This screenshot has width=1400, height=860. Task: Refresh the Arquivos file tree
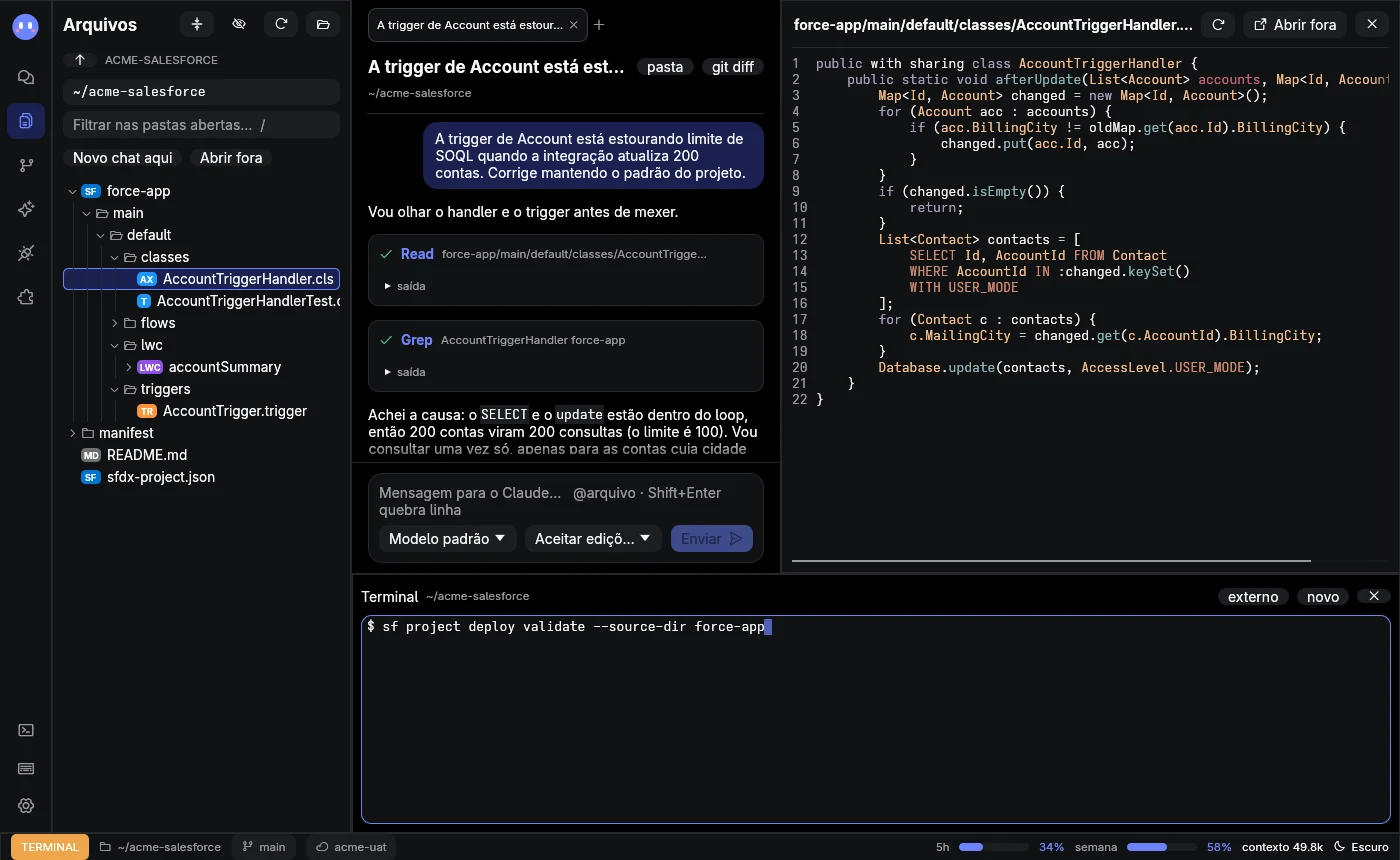tap(281, 24)
